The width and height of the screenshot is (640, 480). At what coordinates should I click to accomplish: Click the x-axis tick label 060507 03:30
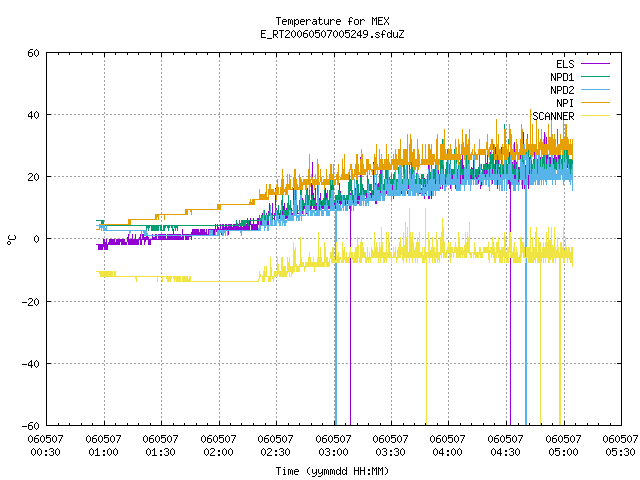point(391,446)
